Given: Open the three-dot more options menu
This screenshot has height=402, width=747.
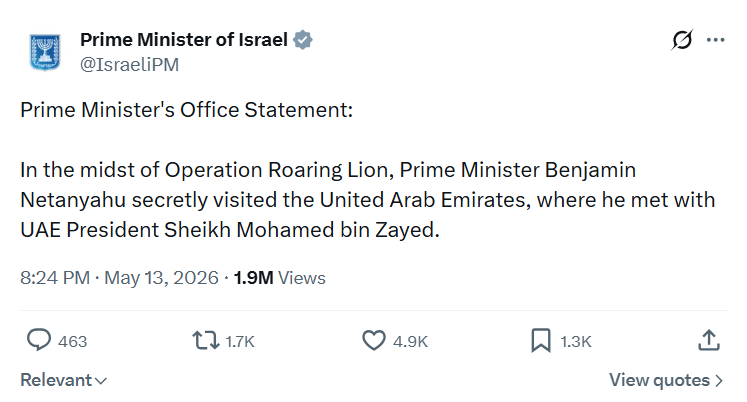Looking at the screenshot, I should point(716,40).
